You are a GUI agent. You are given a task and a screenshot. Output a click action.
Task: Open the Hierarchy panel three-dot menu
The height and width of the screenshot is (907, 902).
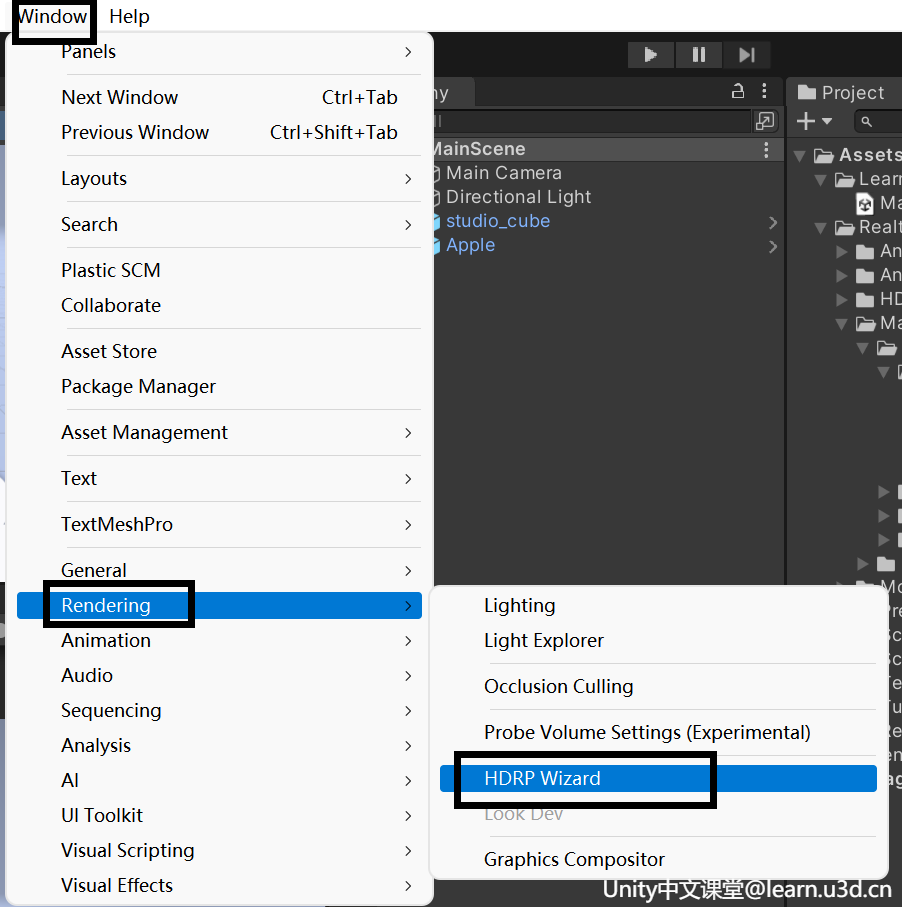(764, 91)
